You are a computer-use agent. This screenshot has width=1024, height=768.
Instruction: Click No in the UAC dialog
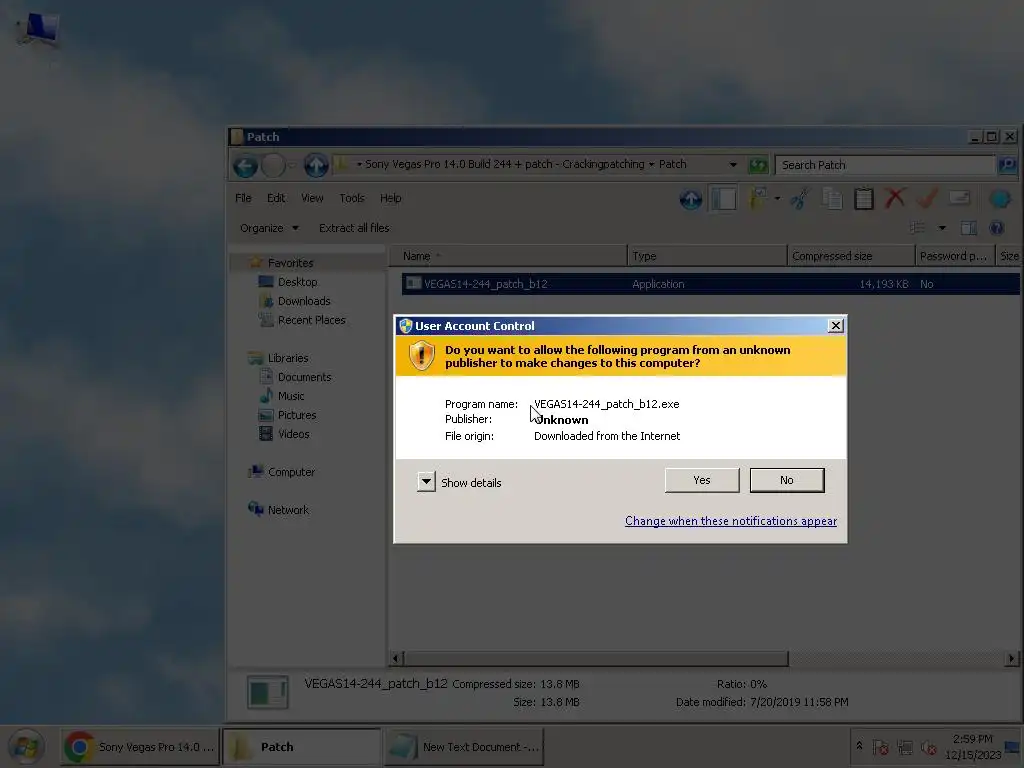[787, 480]
